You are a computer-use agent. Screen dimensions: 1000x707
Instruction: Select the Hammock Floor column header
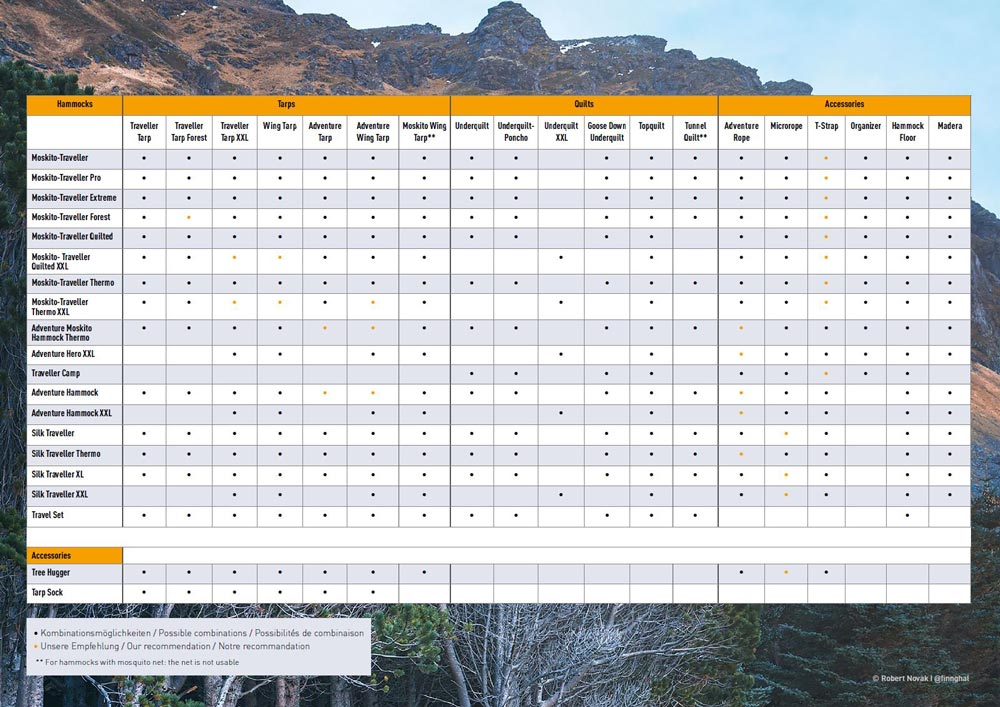(x=907, y=132)
